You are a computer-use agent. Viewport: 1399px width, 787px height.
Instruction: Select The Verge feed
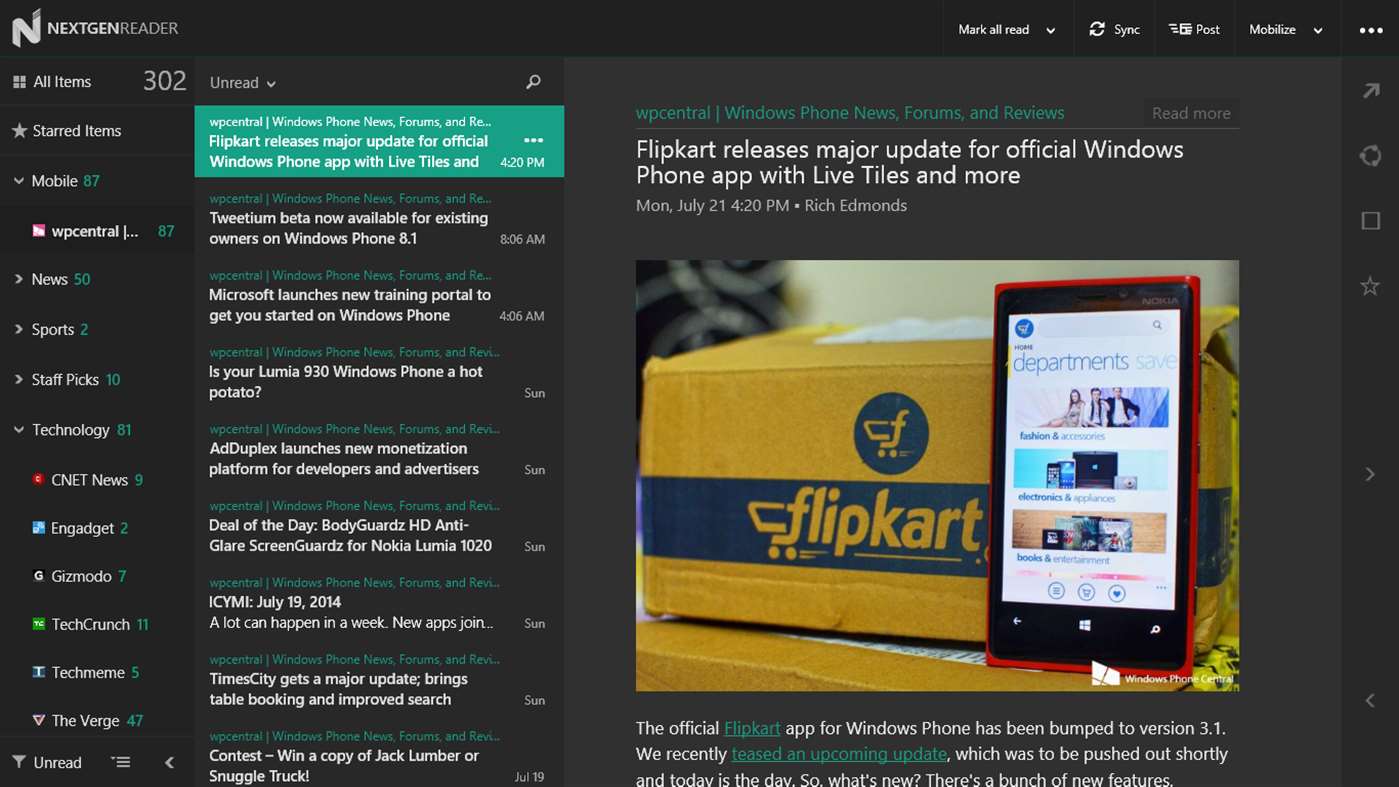pyautogui.click(x=97, y=720)
